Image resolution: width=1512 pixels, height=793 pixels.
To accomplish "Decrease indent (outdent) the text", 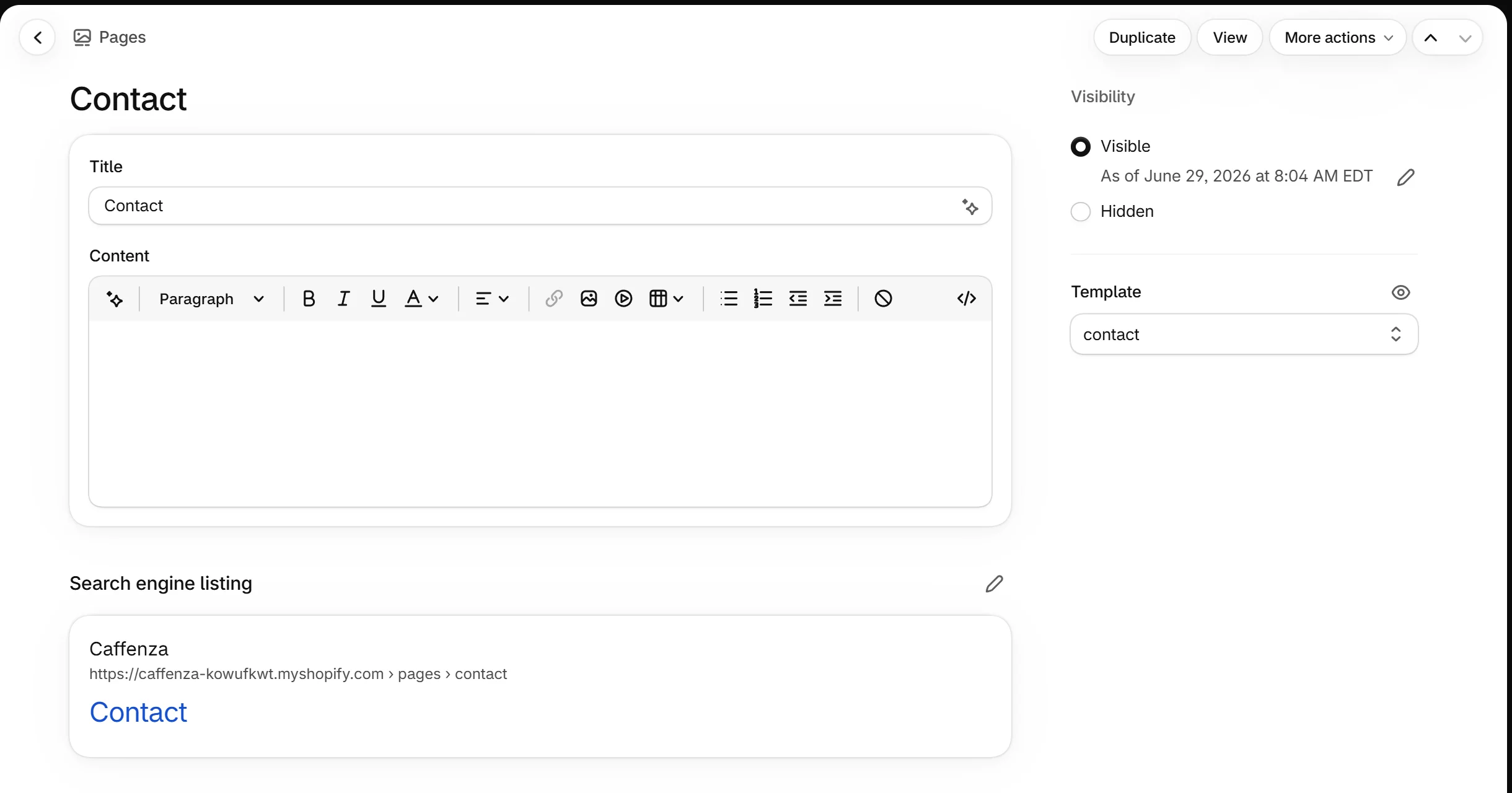I will (798, 299).
